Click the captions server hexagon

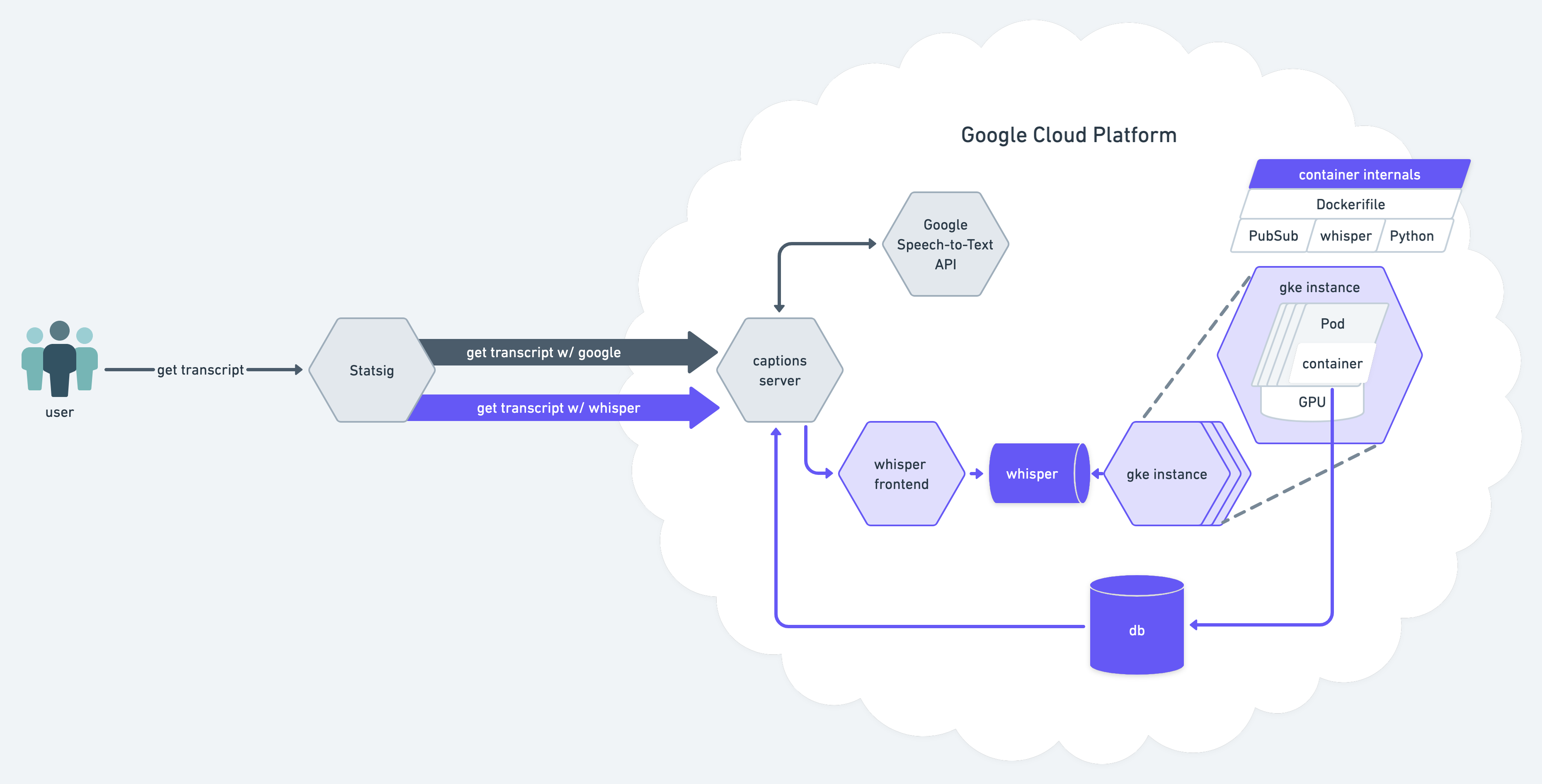coord(779,370)
